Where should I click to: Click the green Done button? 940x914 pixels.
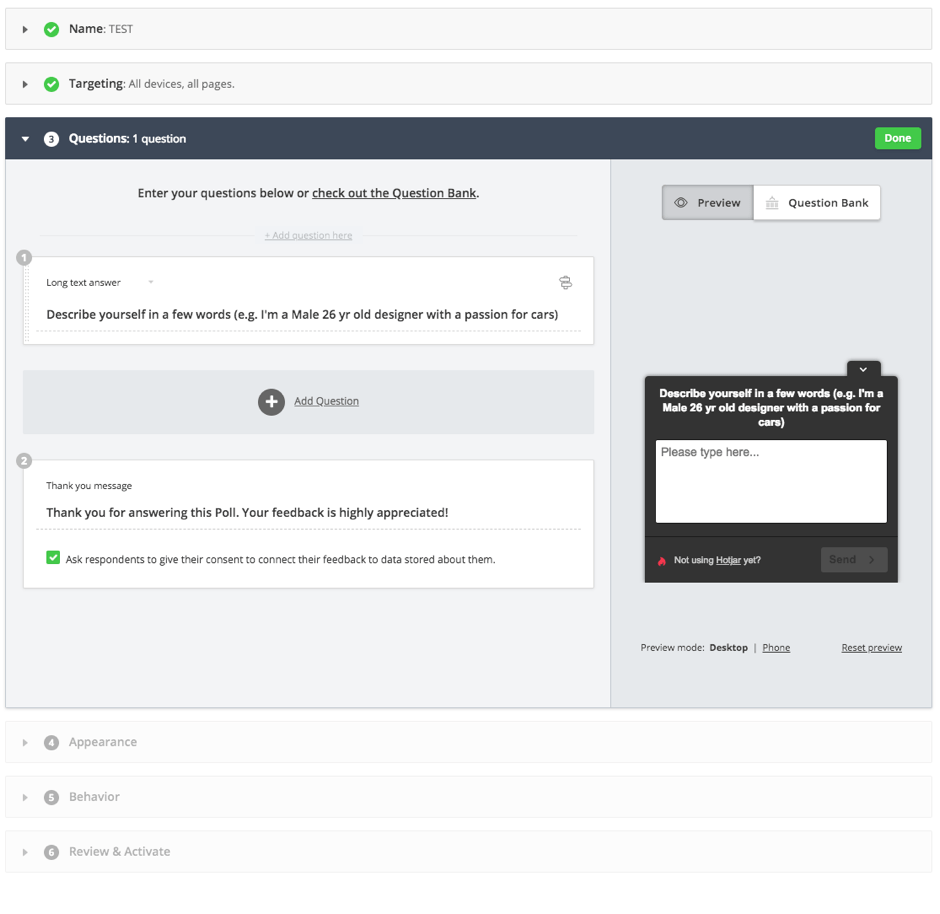click(897, 138)
